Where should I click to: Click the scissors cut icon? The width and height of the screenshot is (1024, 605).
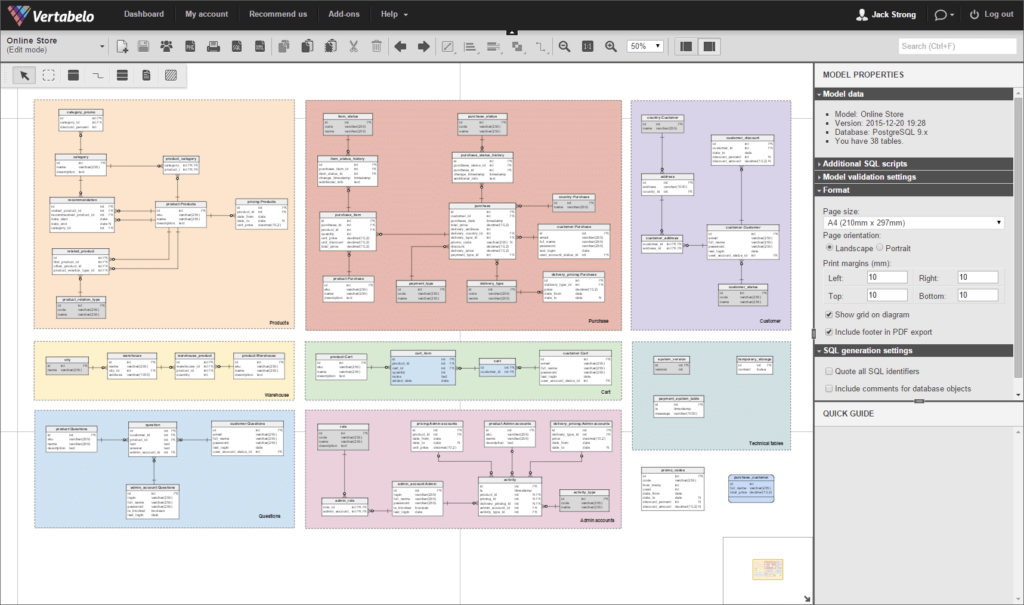pyautogui.click(x=353, y=46)
